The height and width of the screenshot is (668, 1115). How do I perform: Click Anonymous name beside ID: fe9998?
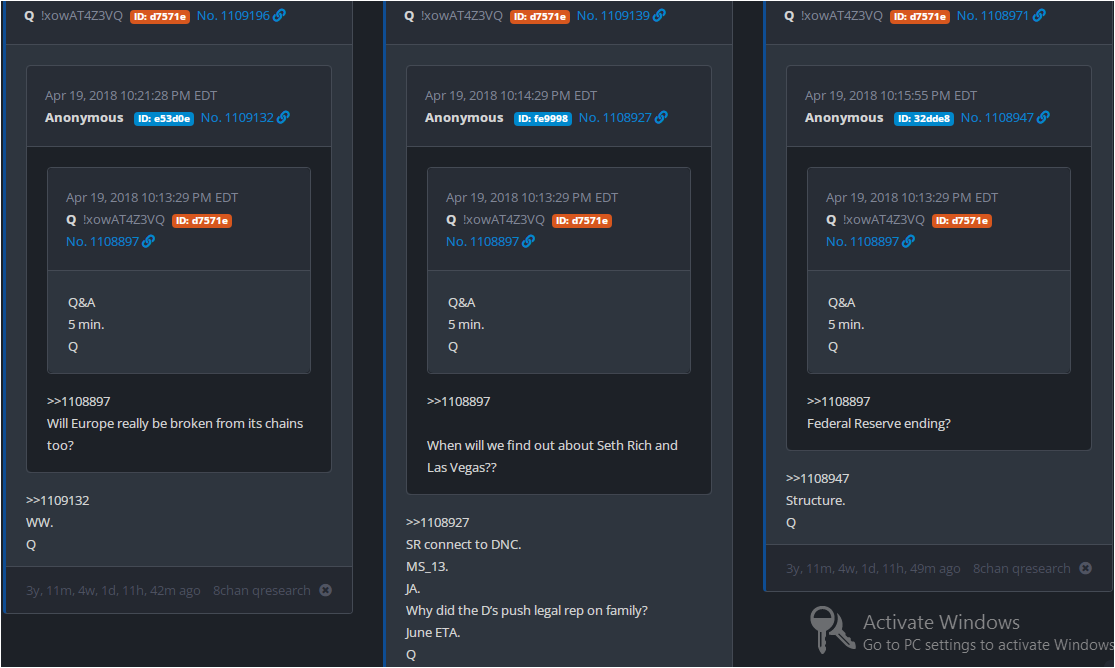click(464, 117)
